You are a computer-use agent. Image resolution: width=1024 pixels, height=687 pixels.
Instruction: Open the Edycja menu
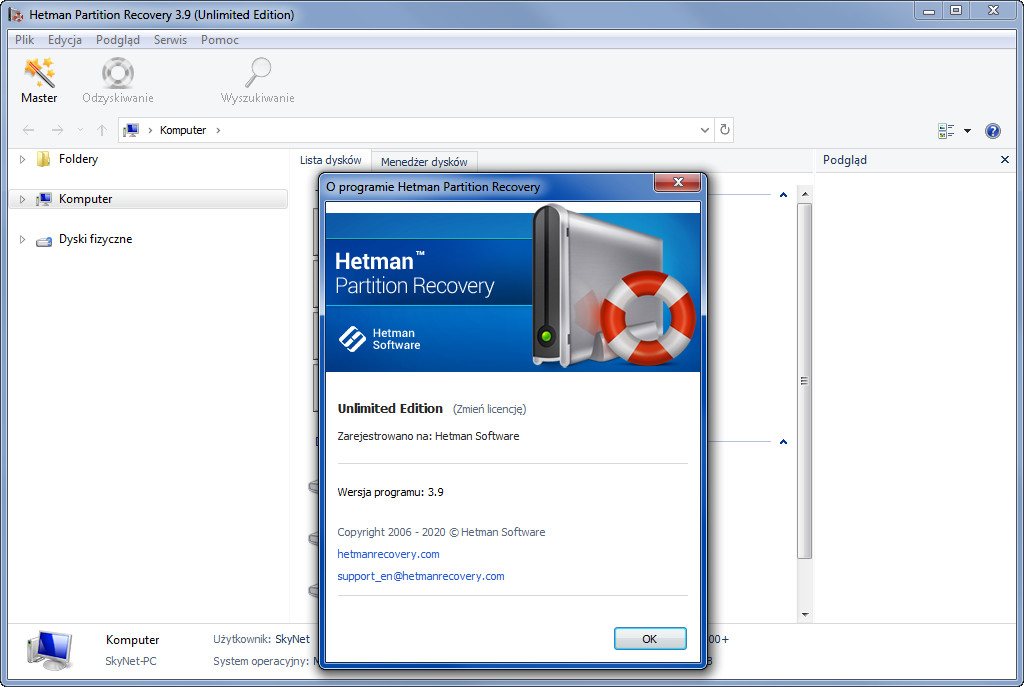coord(65,40)
